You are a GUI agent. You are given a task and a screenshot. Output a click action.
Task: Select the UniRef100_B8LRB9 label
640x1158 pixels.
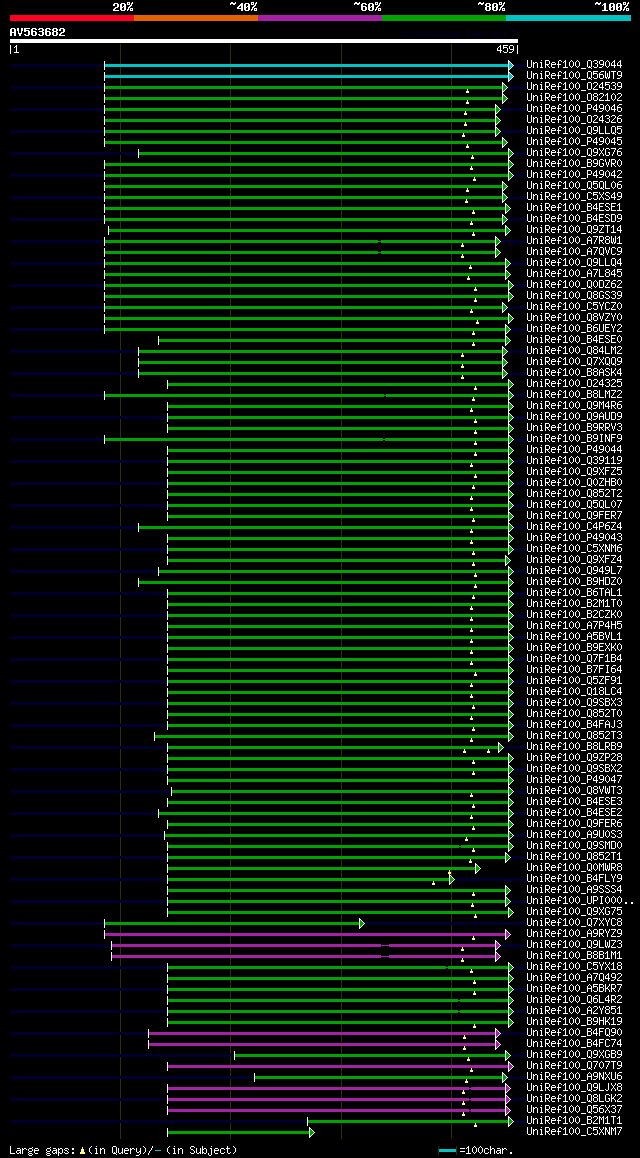pos(574,747)
